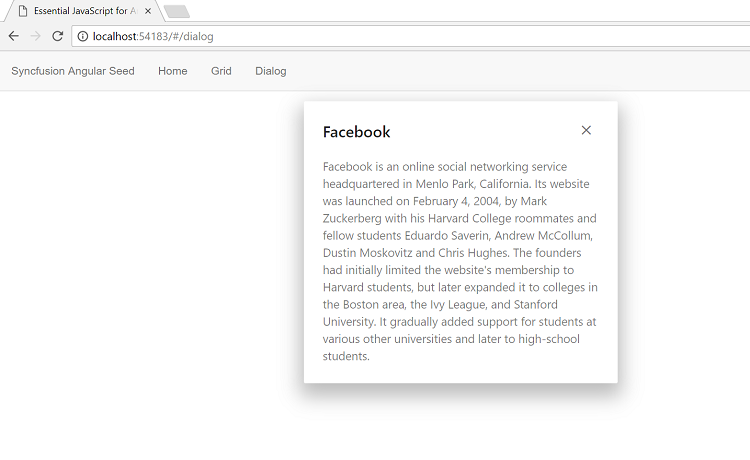View site information icon beside localhost
The height and width of the screenshot is (460, 750).
(83, 36)
